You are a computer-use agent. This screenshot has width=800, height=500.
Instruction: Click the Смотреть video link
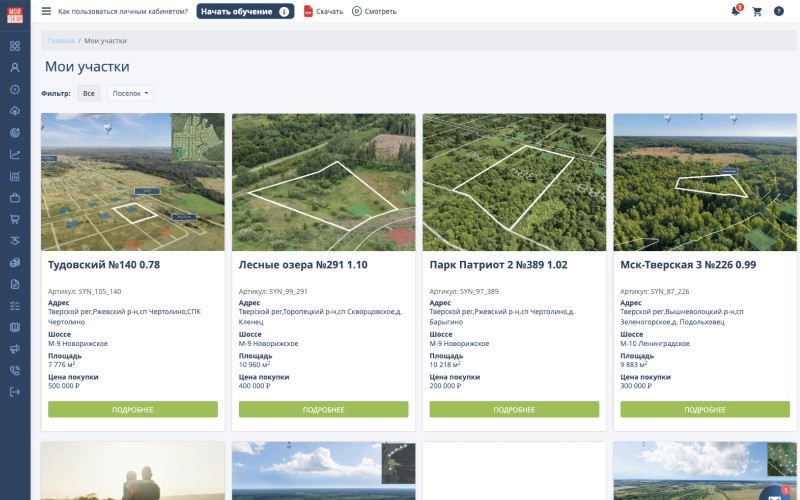[374, 11]
